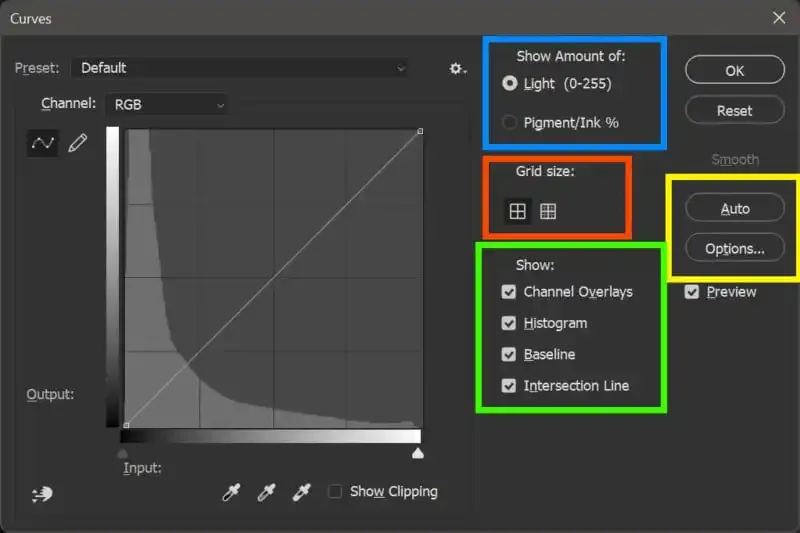Click the top-right curve endpoint
This screenshot has width=800, height=533.
pos(419,131)
